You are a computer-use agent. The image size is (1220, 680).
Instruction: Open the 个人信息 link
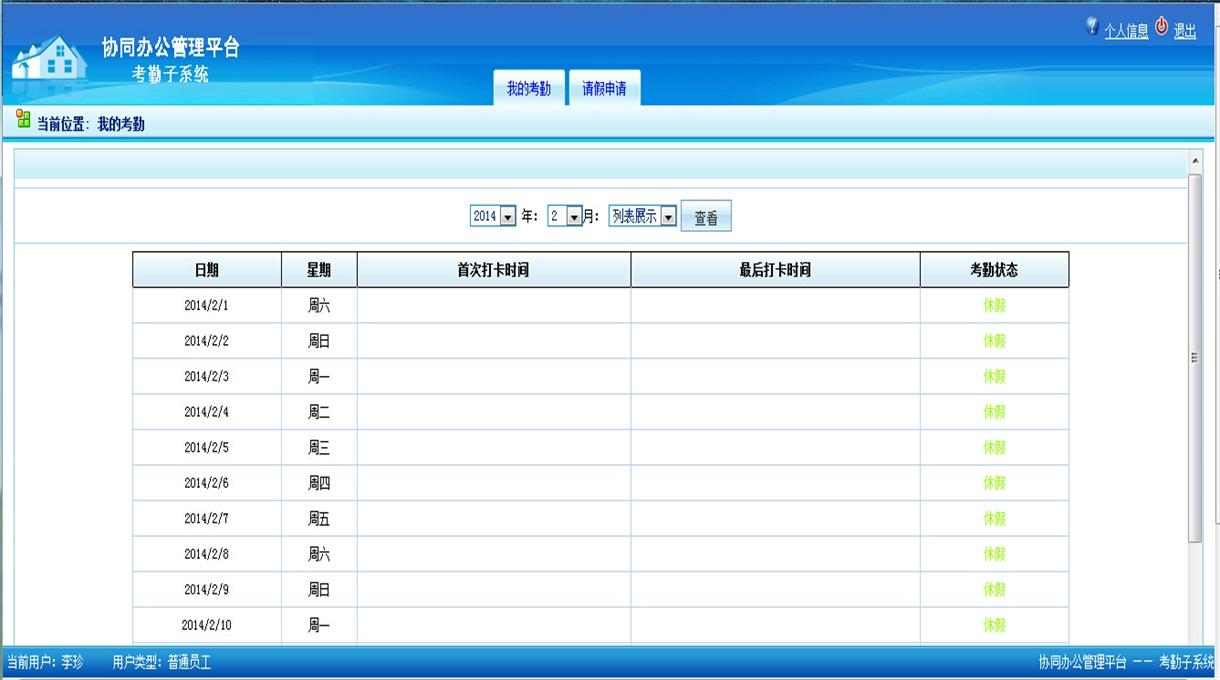[x=1126, y=31]
